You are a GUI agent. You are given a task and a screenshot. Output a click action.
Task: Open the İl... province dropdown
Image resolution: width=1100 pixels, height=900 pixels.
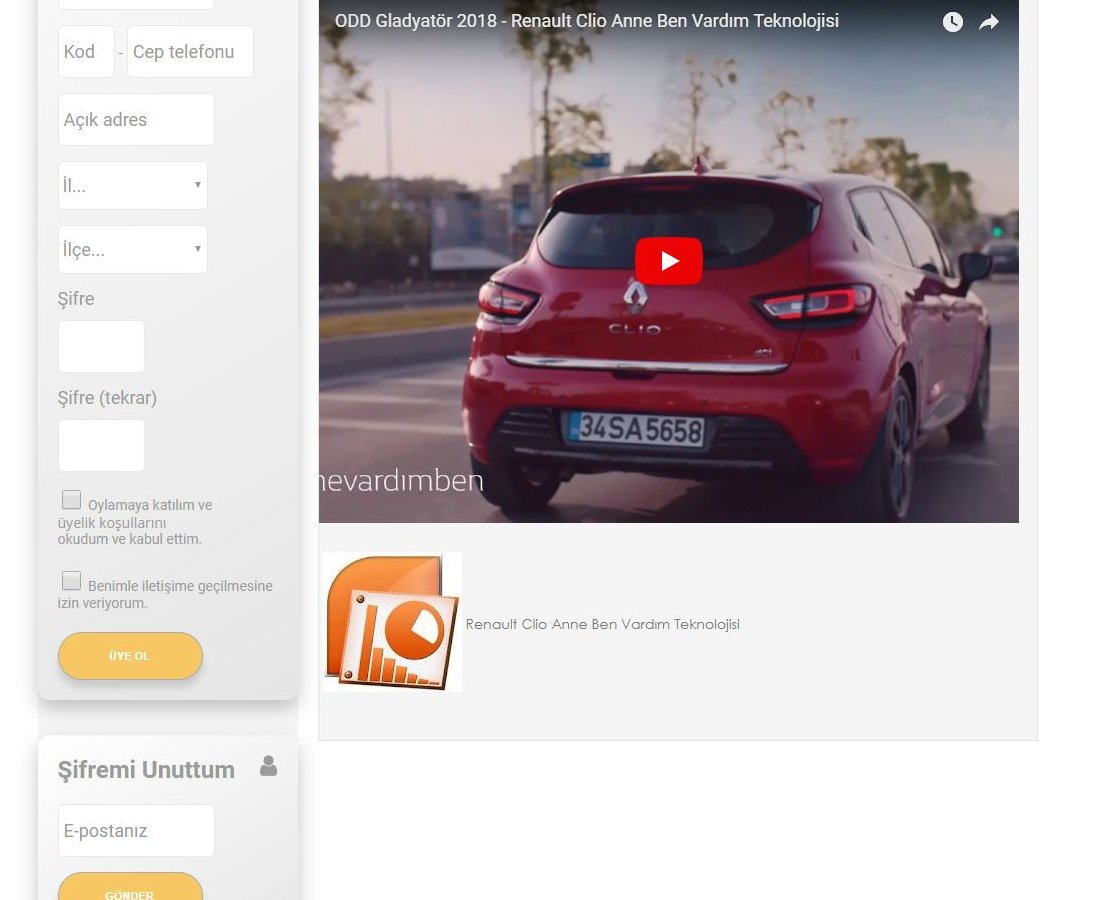133,185
